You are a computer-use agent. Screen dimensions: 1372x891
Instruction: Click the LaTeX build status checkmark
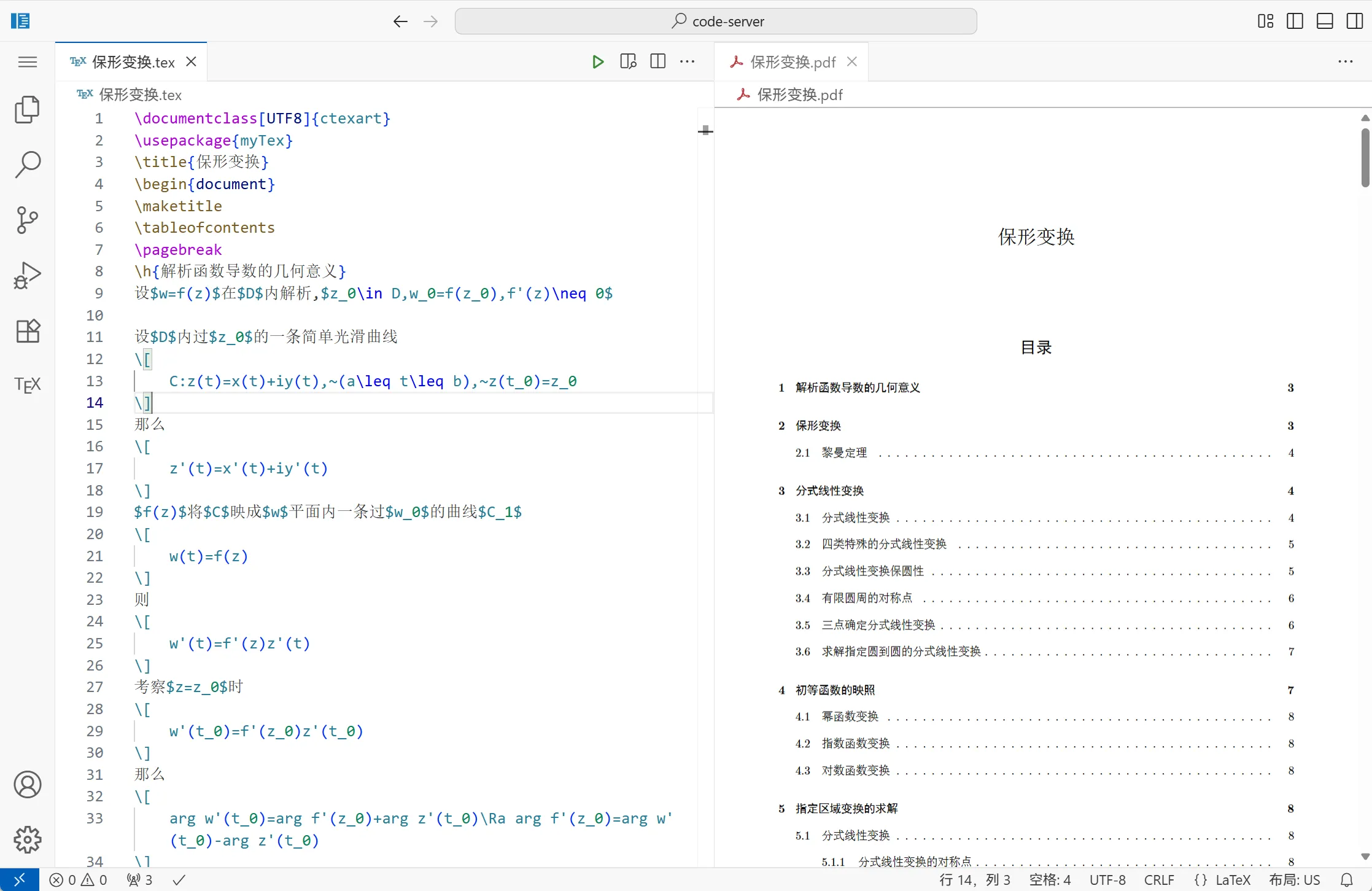coord(179,880)
